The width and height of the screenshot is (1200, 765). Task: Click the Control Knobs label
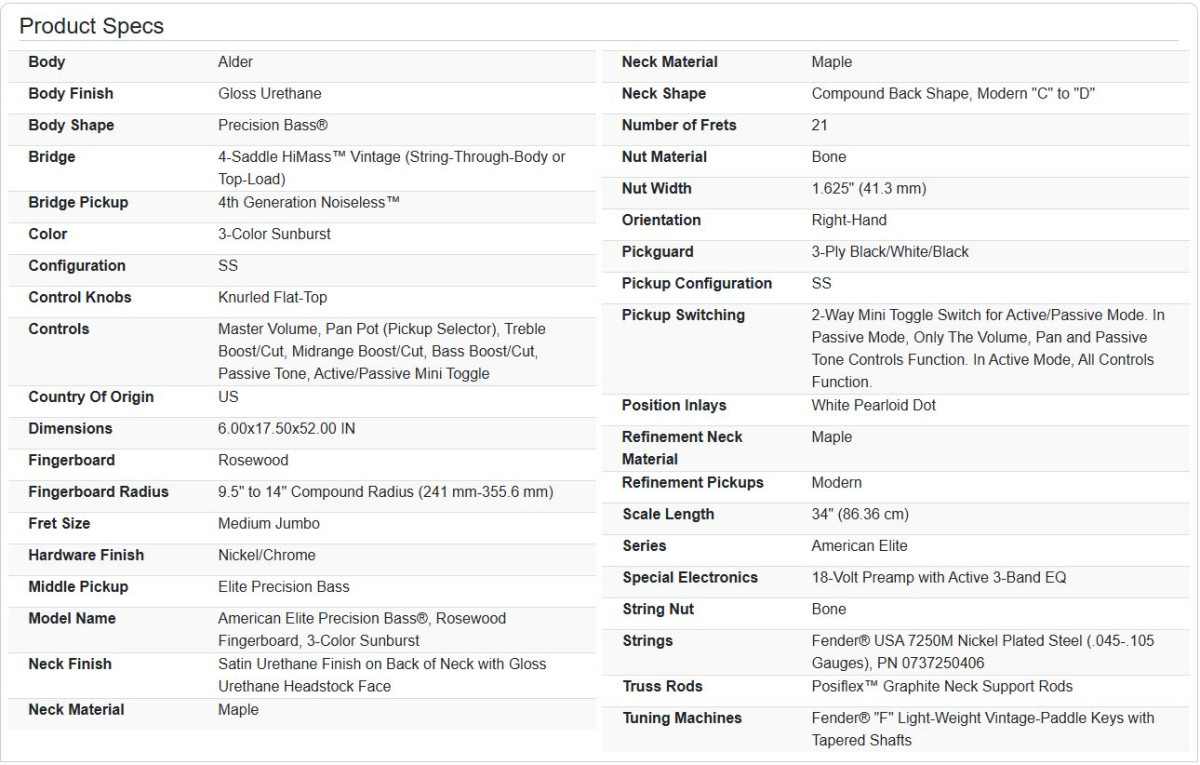80,298
